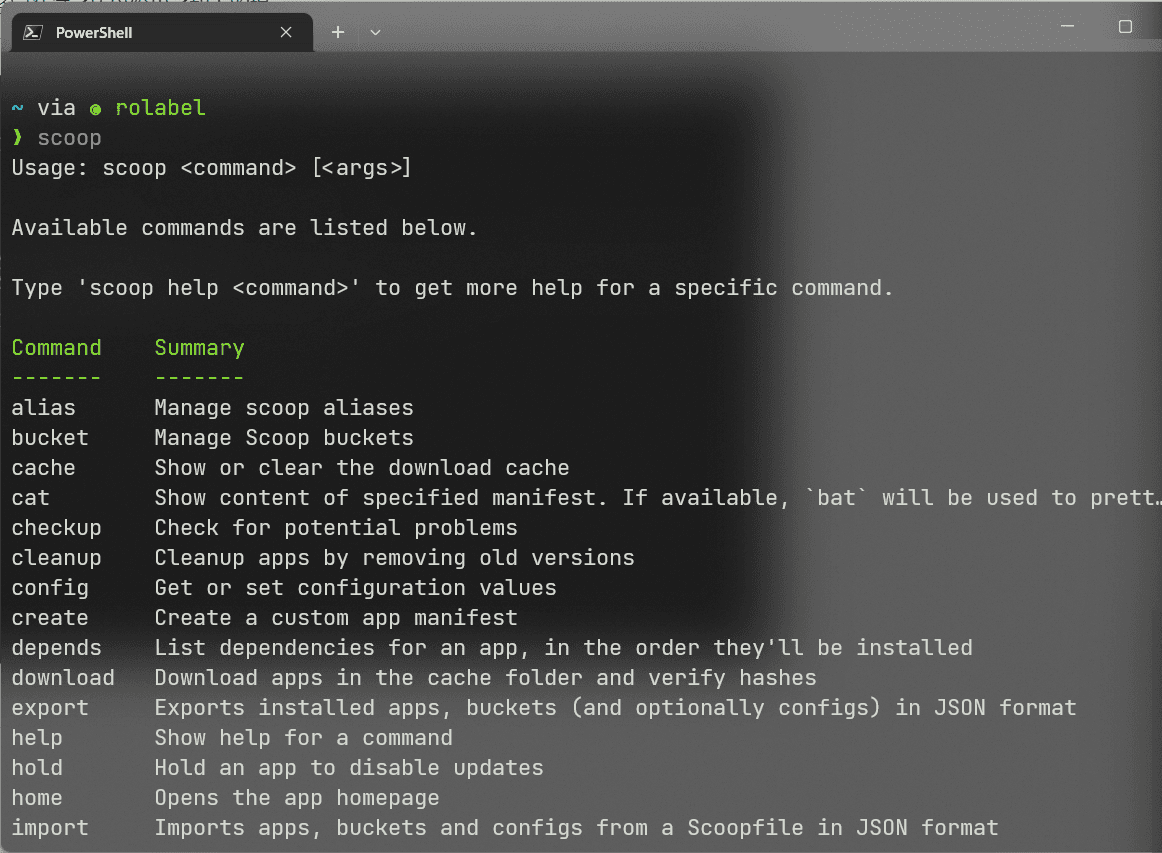The image size is (1162, 853).
Task: Click the PowerShell tab icon
Action: point(33,33)
